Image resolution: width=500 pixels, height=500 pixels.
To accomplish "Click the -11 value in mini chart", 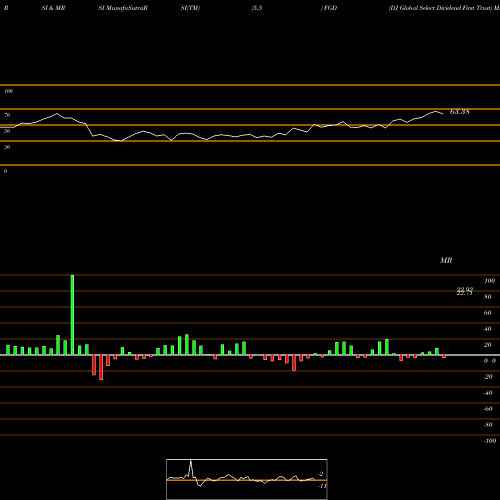I will coord(322,486).
